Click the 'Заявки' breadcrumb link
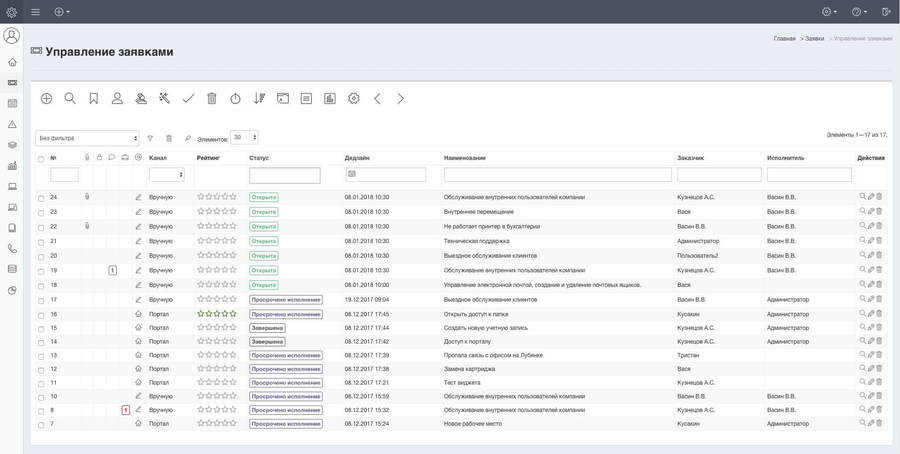This screenshot has height=454, width=900. coord(814,38)
